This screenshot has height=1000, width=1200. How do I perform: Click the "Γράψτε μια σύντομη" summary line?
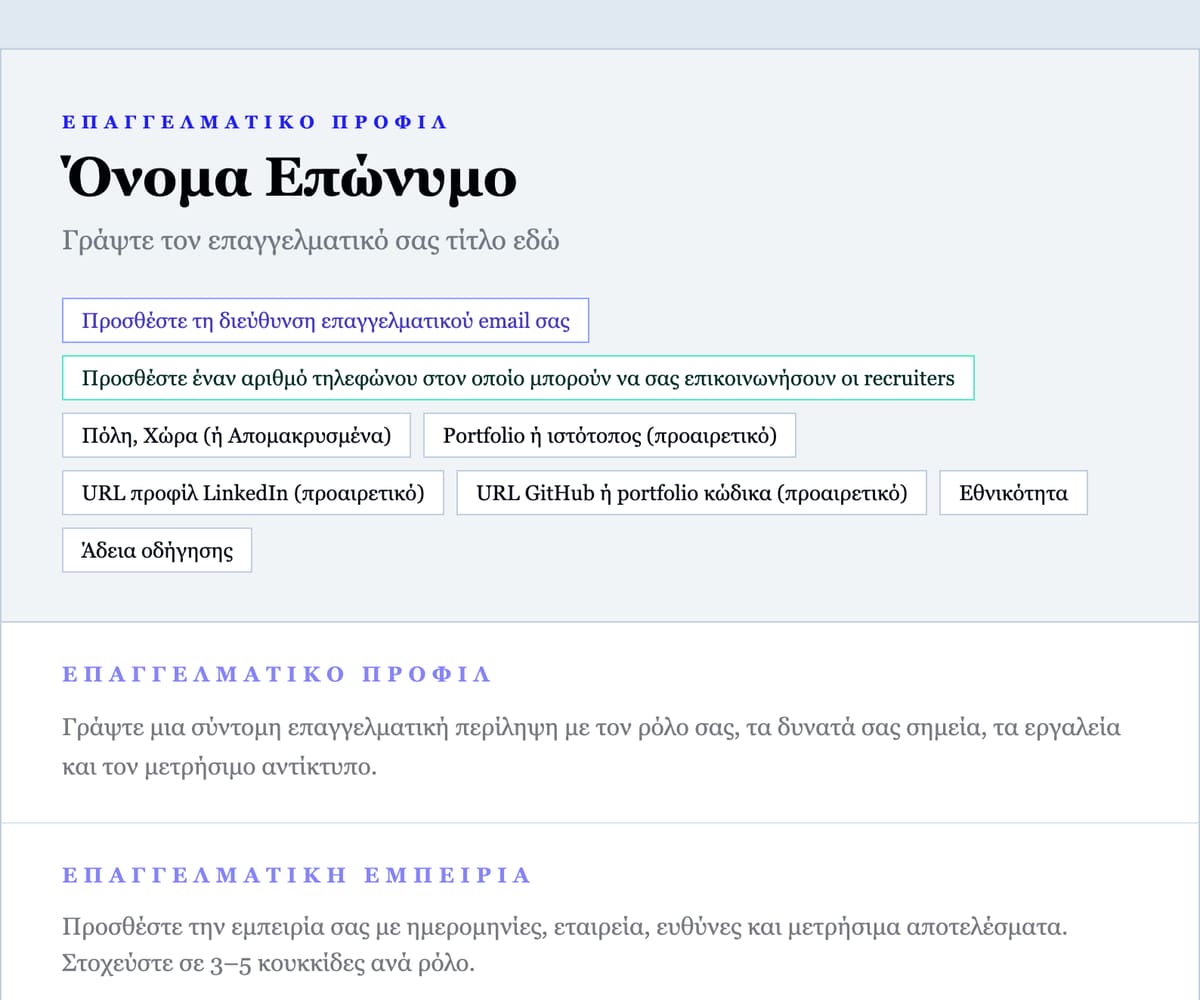coord(300,727)
